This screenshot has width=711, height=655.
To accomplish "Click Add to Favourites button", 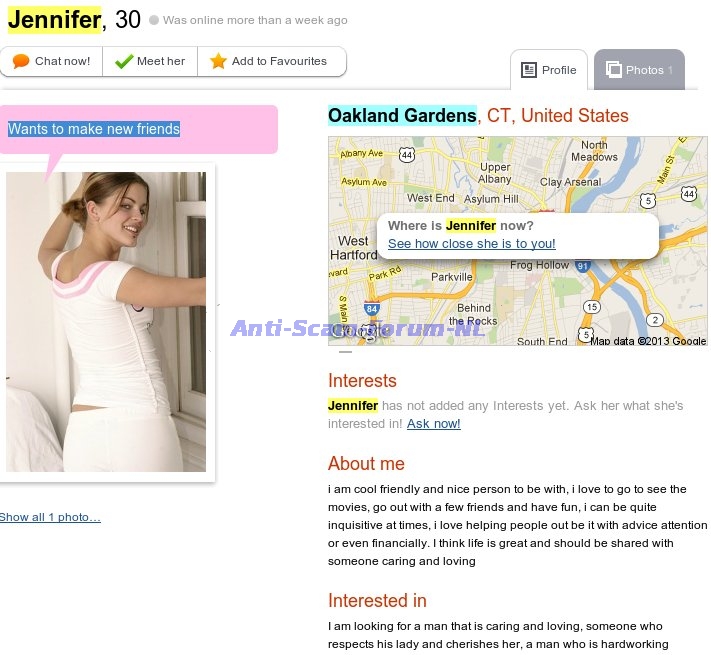I will coord(272,61).
